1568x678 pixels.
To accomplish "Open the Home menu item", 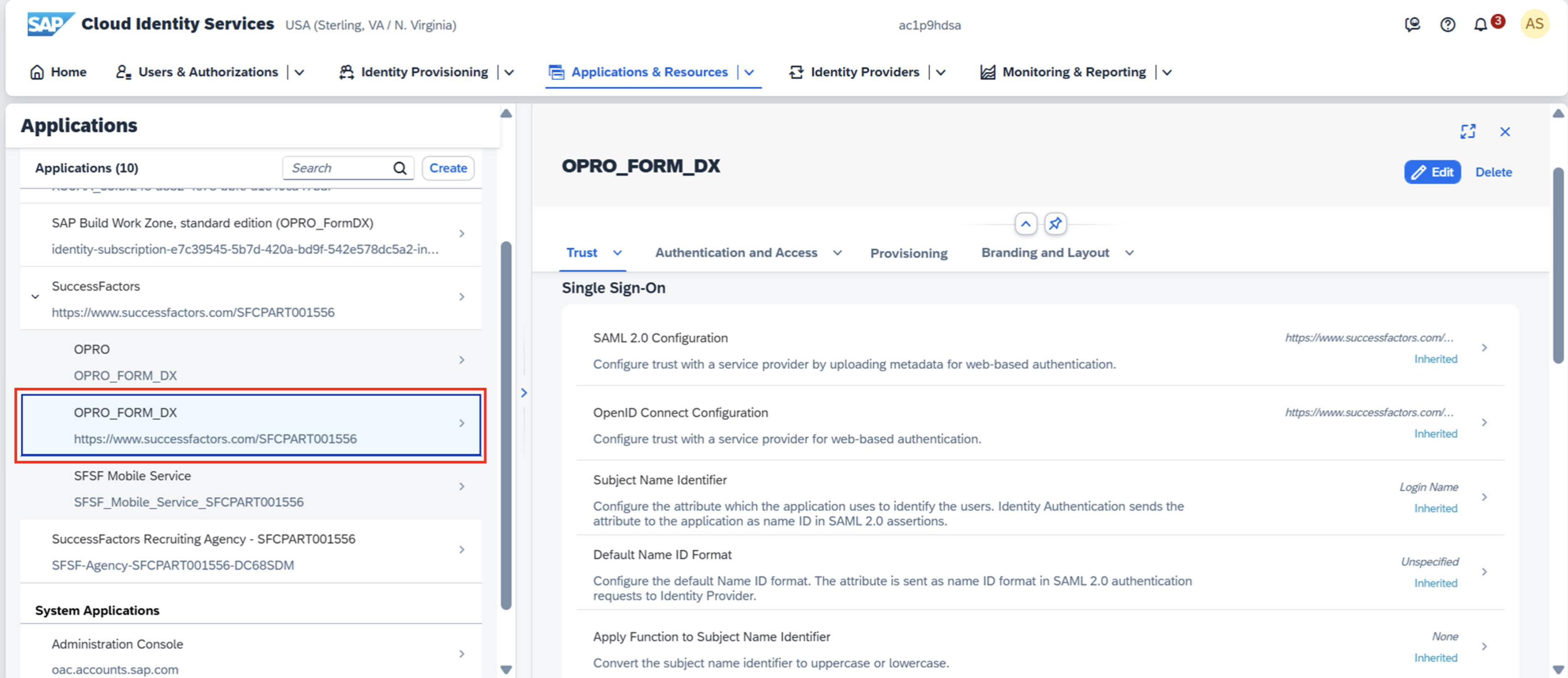I will coord(59,72).
